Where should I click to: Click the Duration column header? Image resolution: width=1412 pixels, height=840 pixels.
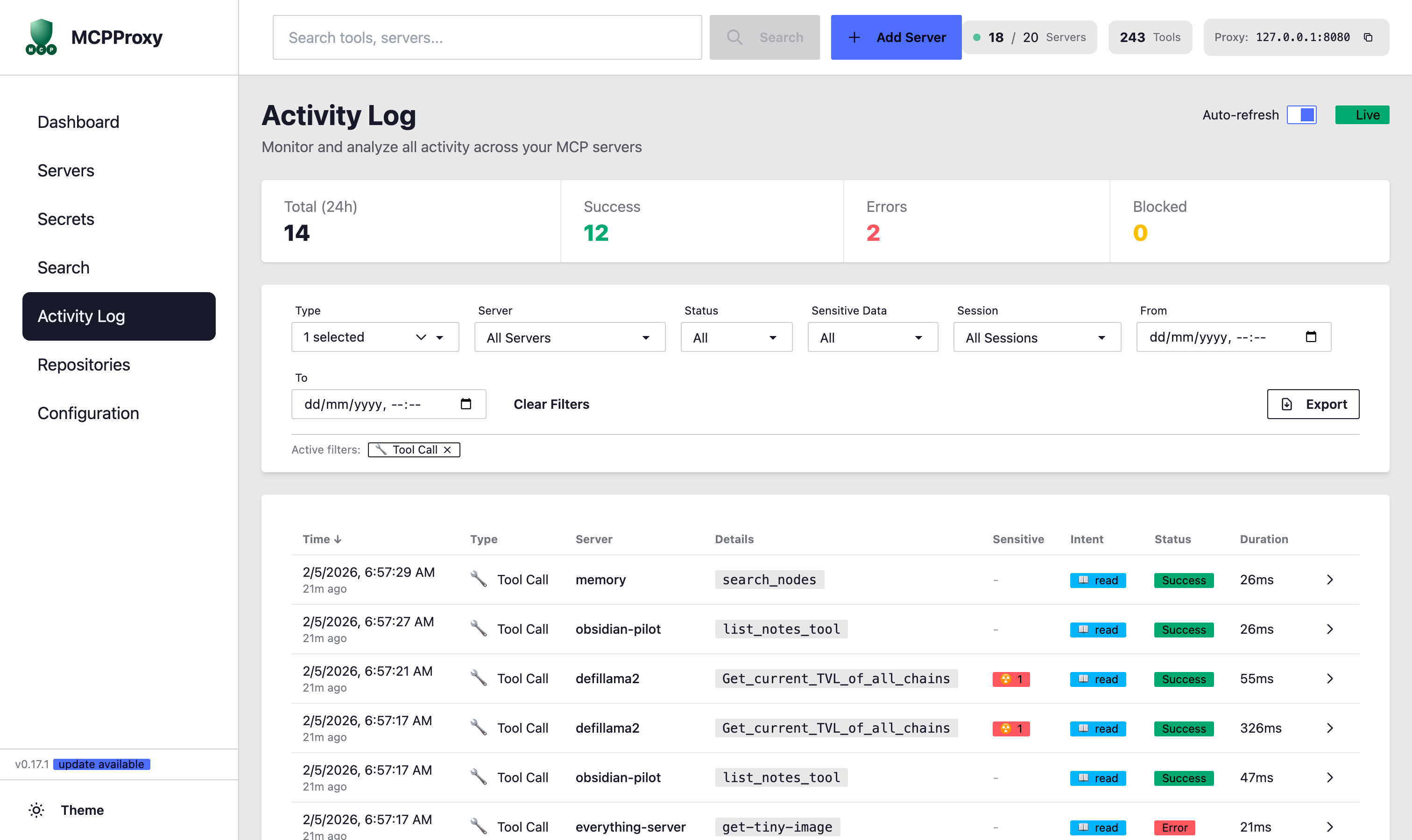coord(1264,539)
